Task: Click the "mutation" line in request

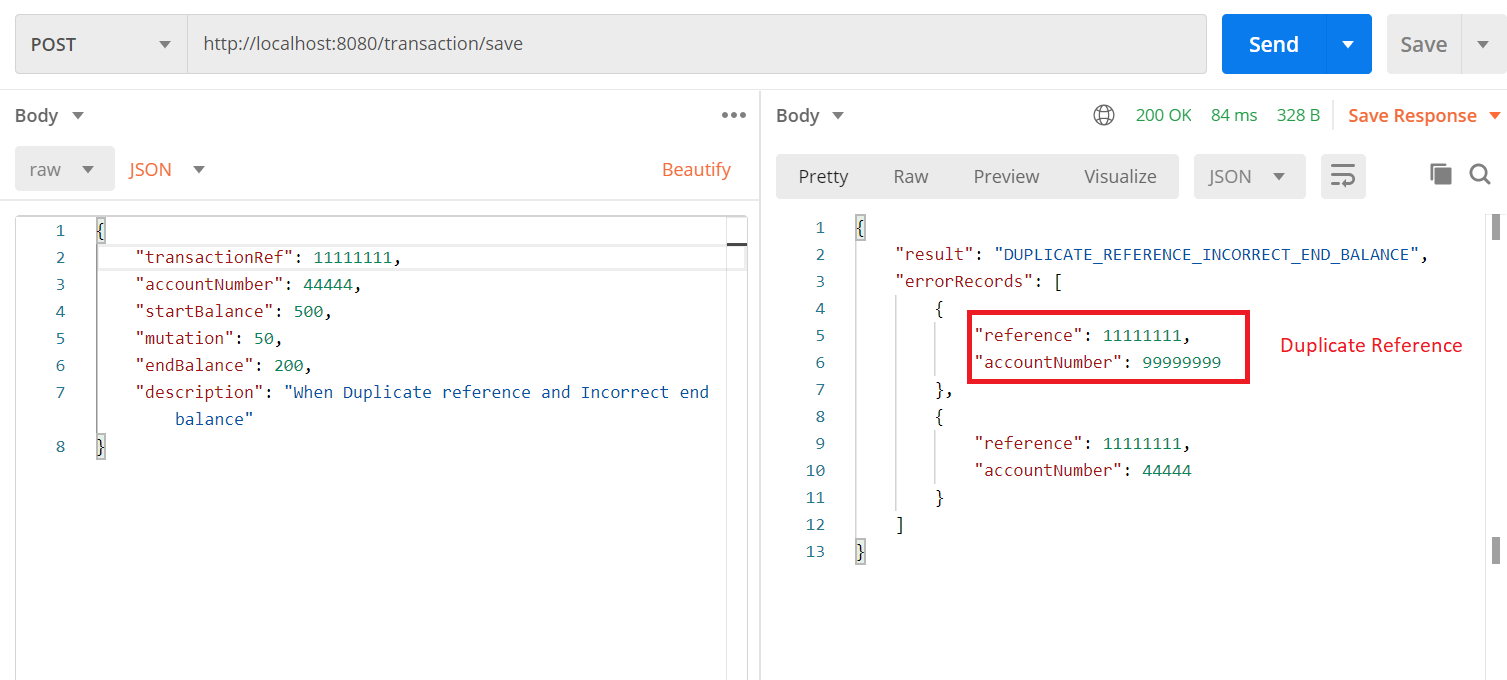Action: pos(209,338)
